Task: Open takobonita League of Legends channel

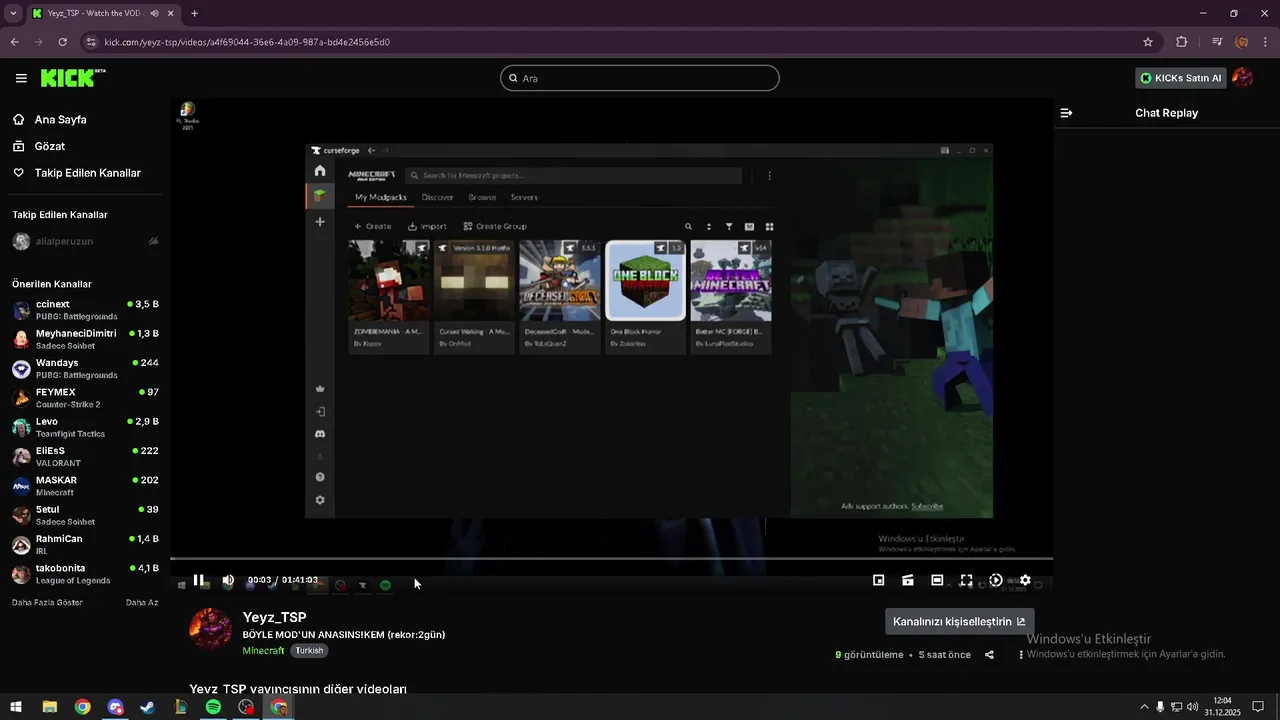Action: click(x=85, y=574)
